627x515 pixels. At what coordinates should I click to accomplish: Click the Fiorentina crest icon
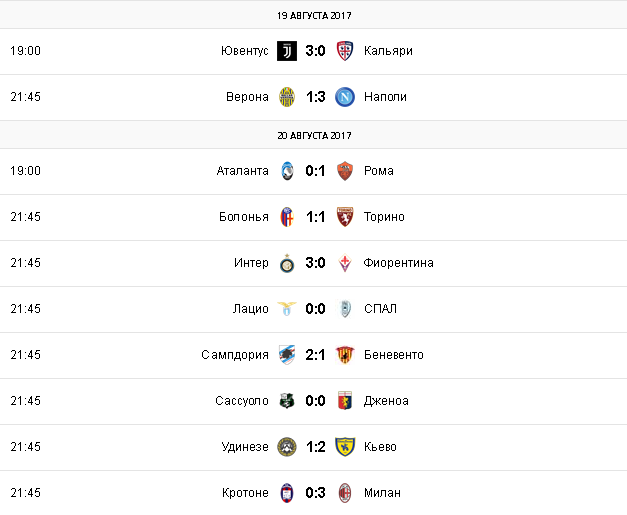pos(345,263)
